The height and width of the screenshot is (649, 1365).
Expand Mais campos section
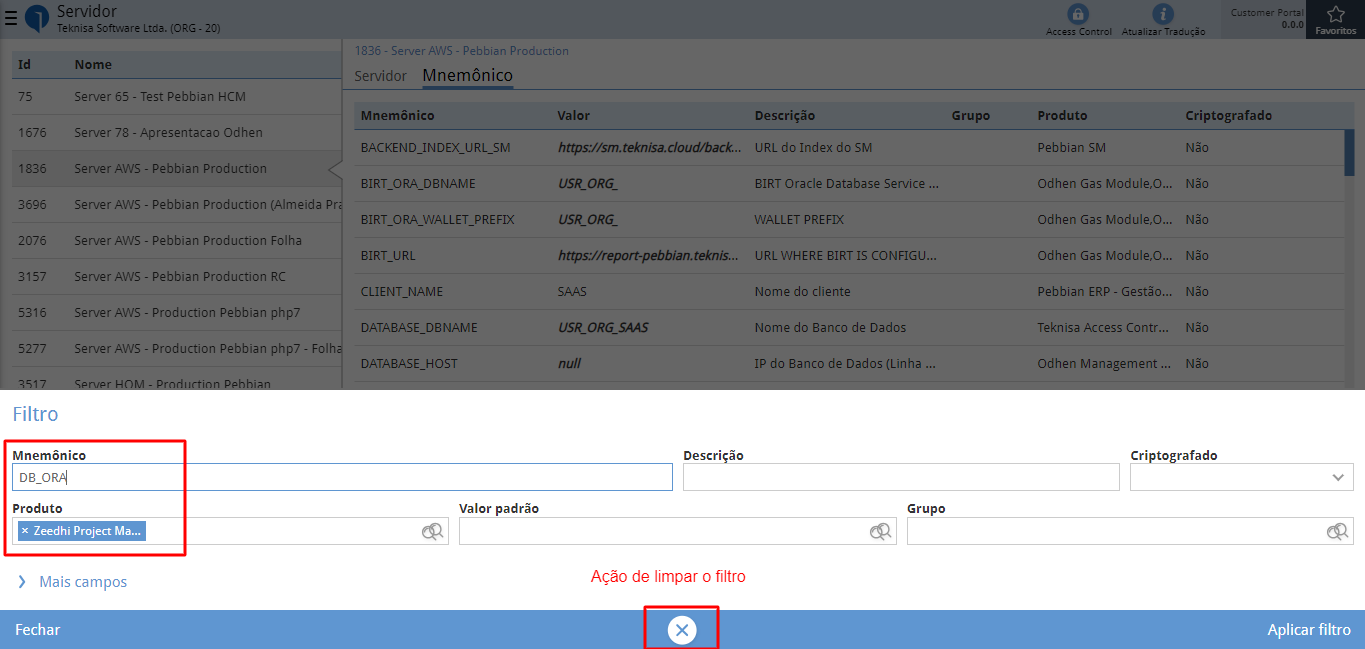71,582
